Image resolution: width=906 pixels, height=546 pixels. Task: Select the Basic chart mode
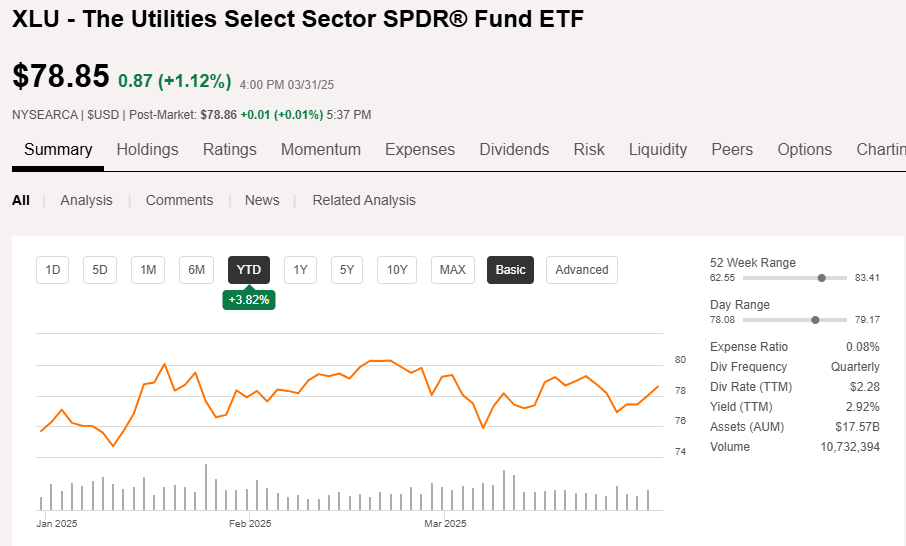tap(510, 270)
